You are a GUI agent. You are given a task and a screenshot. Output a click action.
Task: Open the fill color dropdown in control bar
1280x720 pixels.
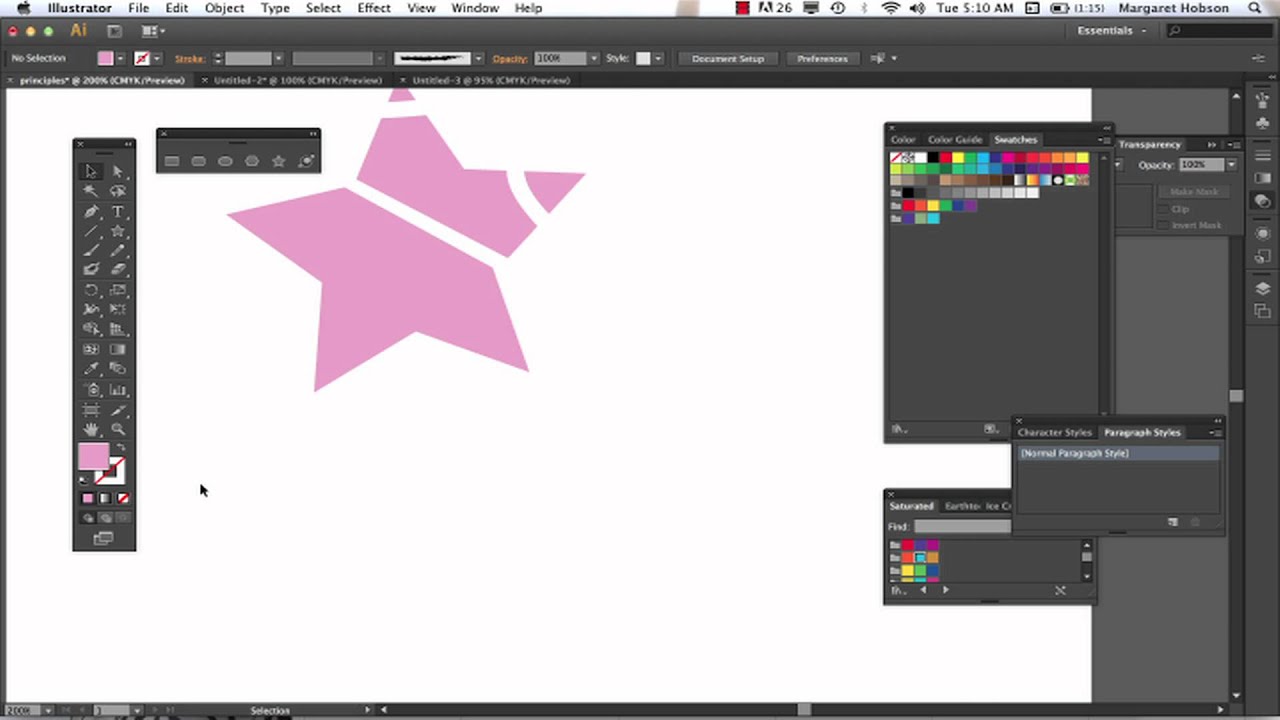[120, 58]
